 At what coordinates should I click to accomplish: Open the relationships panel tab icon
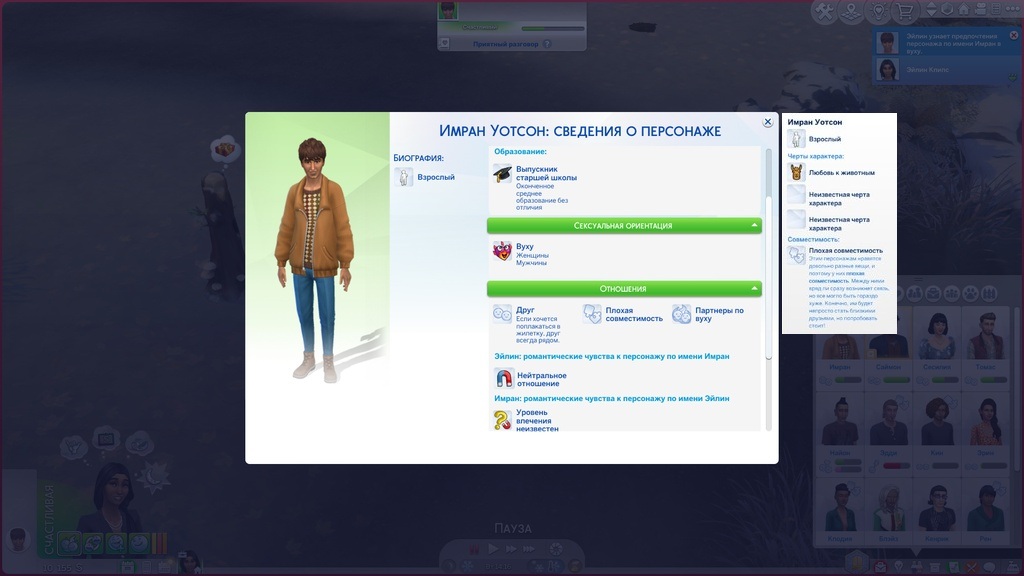[x=917, y=566]
